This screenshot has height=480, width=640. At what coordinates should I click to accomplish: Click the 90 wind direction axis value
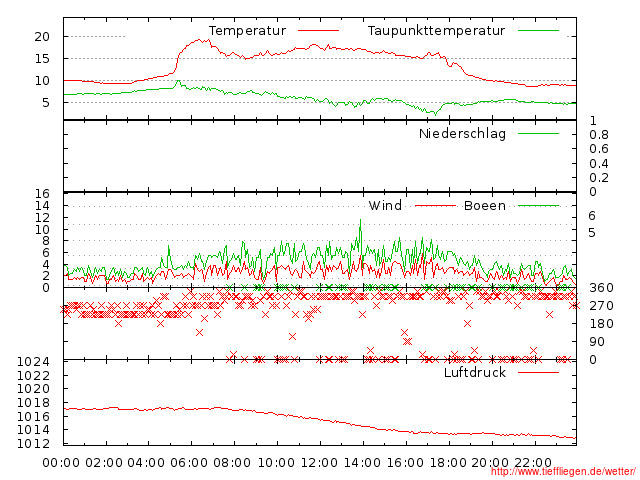(x=597, y=342)
